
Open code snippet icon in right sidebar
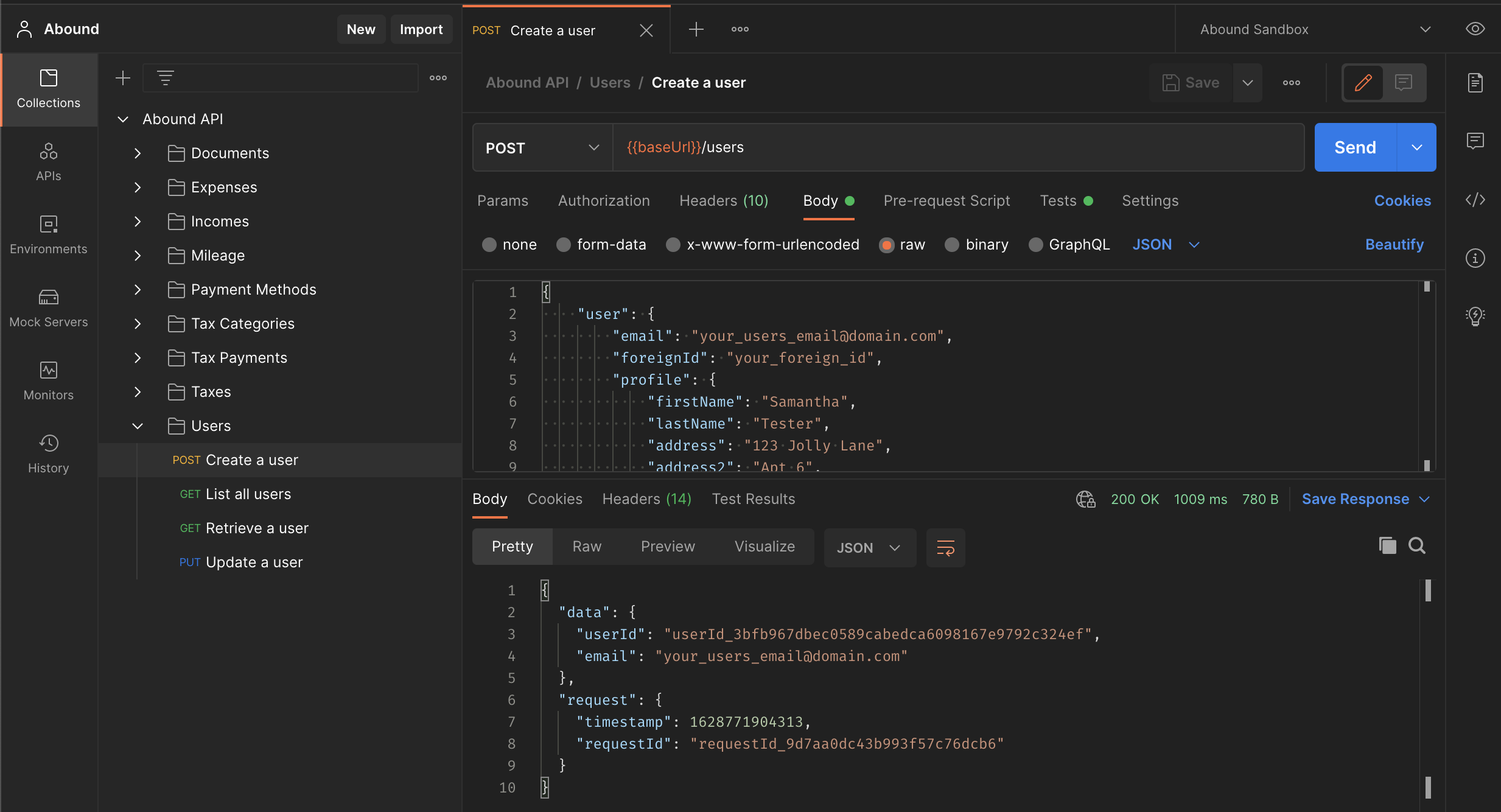tap(1475, 200)
